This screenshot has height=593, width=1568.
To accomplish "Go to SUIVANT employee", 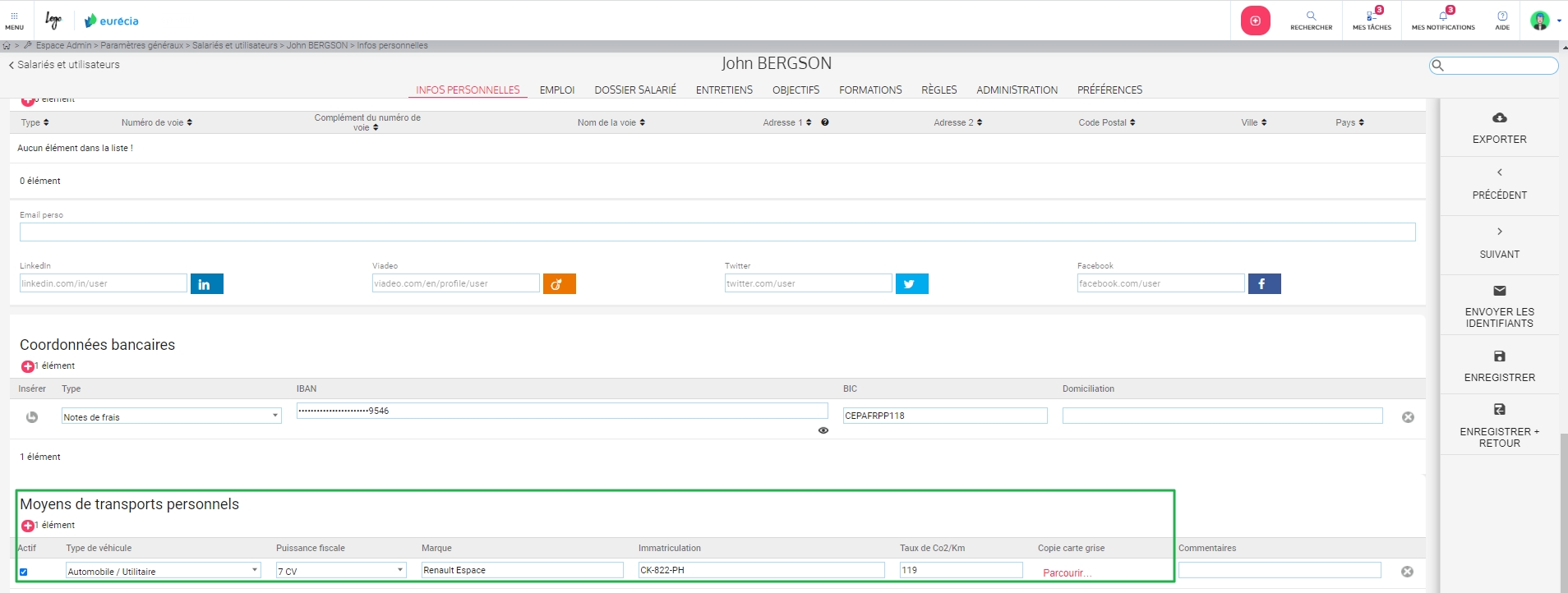I will (1500, 244).
